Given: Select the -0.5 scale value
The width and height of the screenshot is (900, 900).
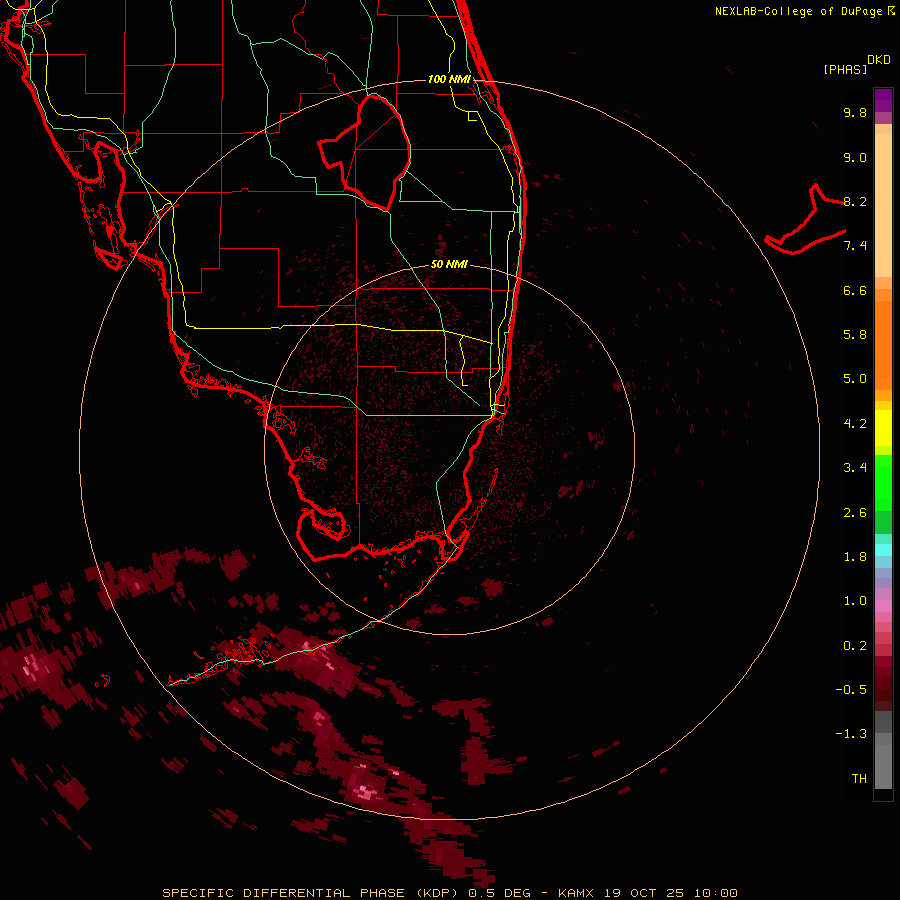Looking at the screenshot, I should (x=851, y=690).
